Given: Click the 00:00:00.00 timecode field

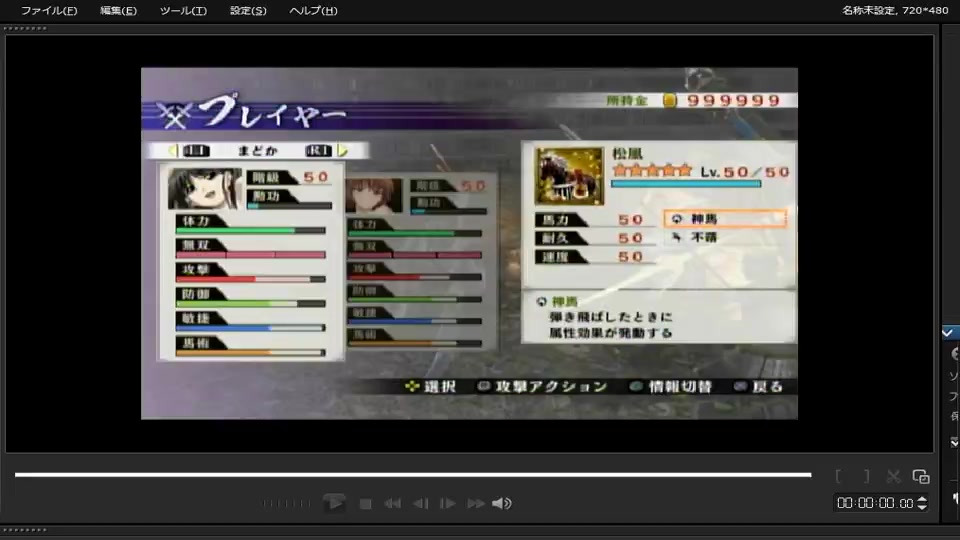Looking at the screenshot, I should click(x=875, y=503).
